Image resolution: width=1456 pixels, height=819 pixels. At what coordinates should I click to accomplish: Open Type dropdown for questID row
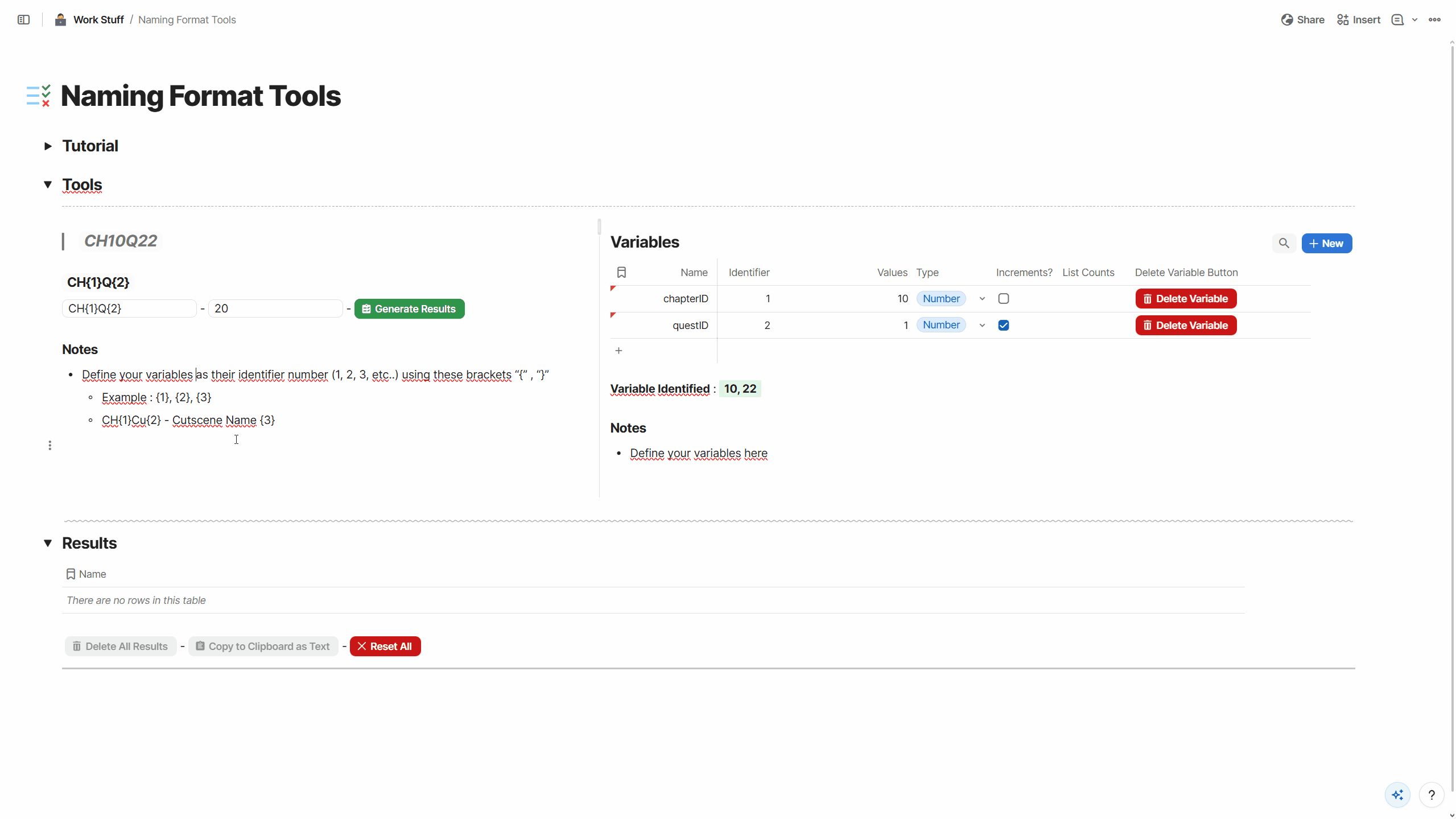pyautogui.click(x=982, y=326)
